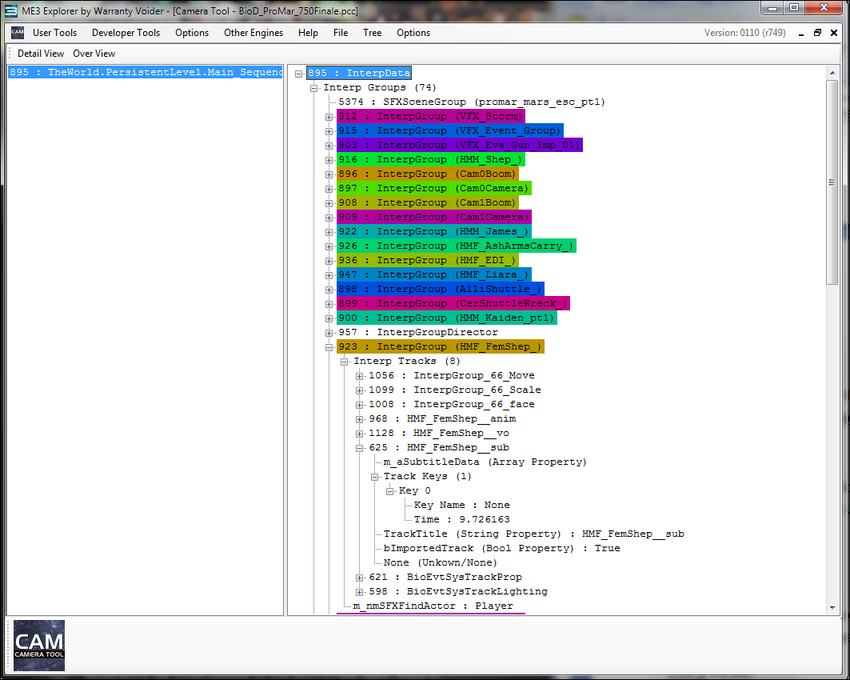Click the ME3 Explorer title bar icon
This screenshot has height=680, width=850.
10,9
